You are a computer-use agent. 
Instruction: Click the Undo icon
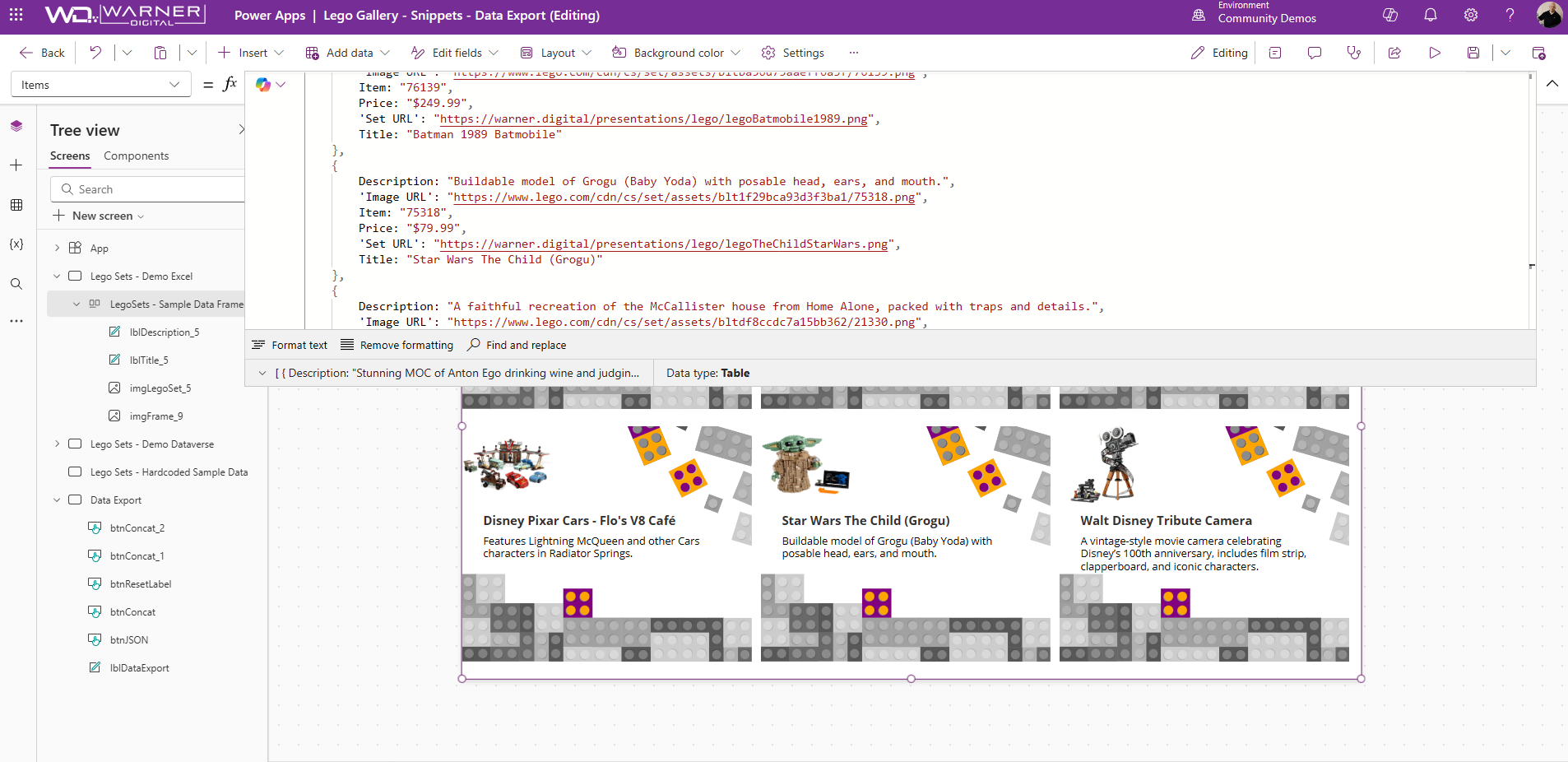(x=95, y=53)
